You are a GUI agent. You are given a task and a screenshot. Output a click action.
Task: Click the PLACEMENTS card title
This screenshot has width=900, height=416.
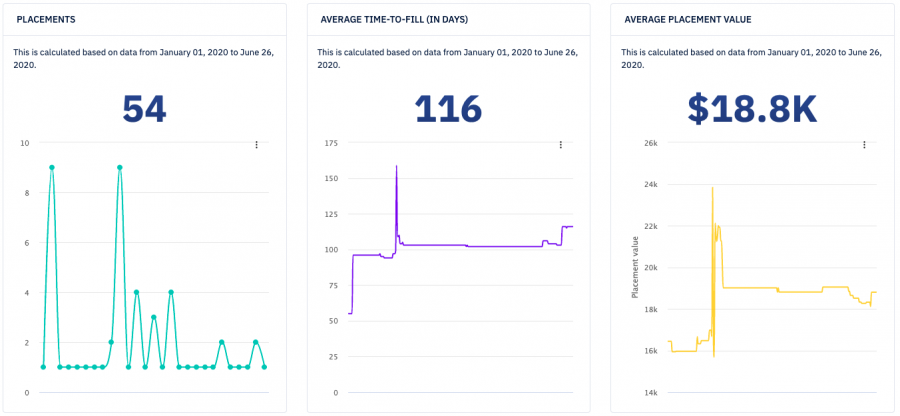tap(46, 20)
